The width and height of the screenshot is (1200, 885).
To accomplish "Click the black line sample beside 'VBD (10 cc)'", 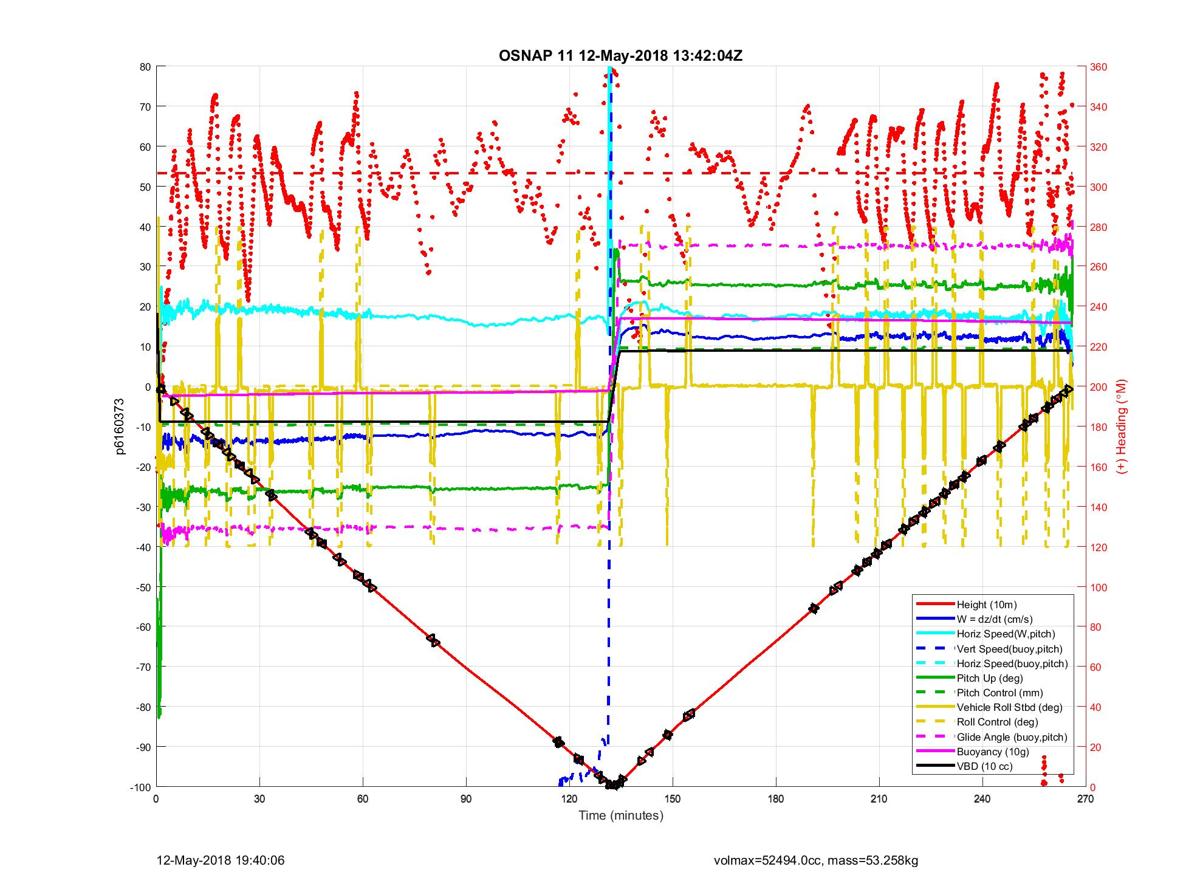I will [x=934, y=765].
